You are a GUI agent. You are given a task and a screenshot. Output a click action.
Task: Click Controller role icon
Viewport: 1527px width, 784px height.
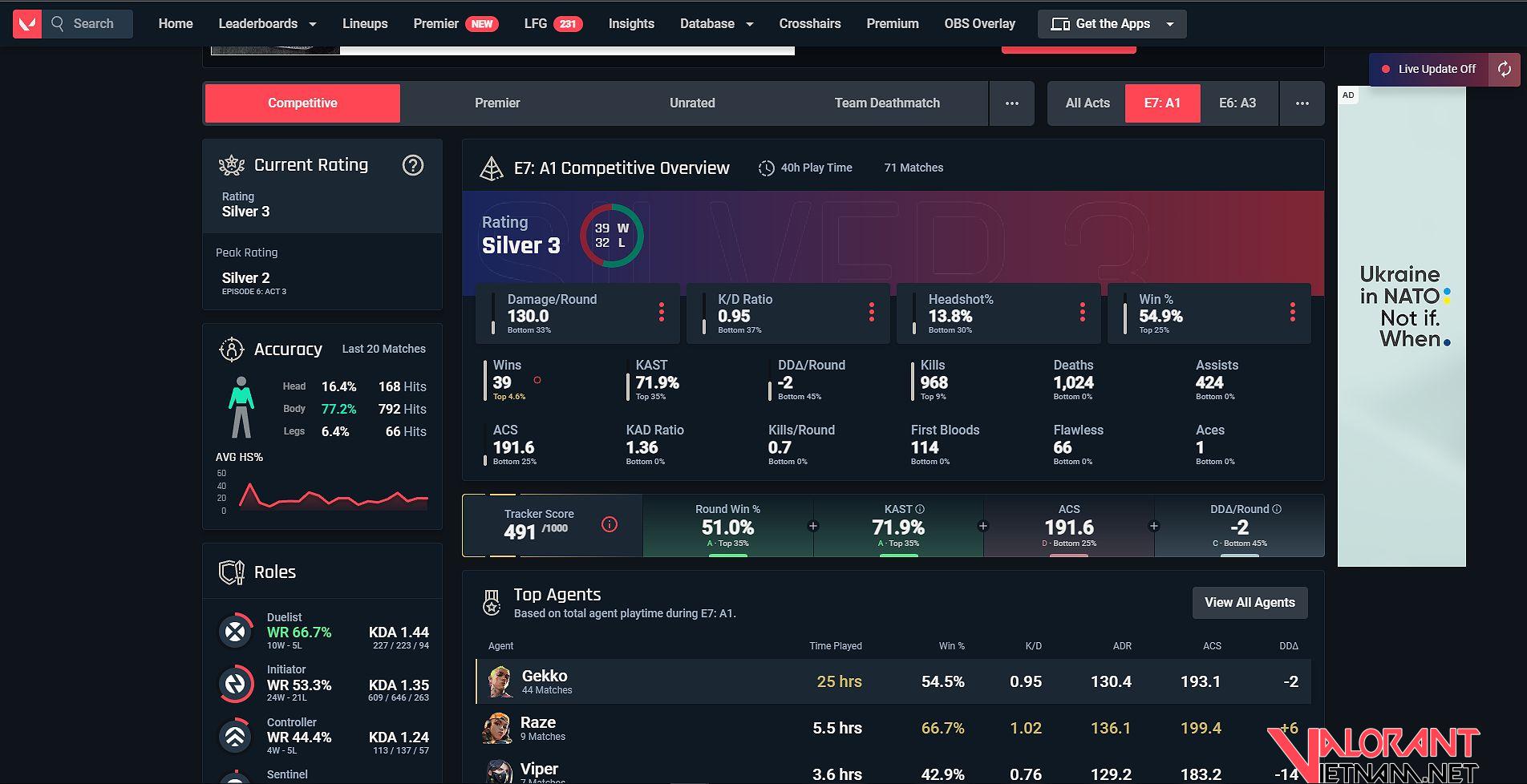pos(236,736)
